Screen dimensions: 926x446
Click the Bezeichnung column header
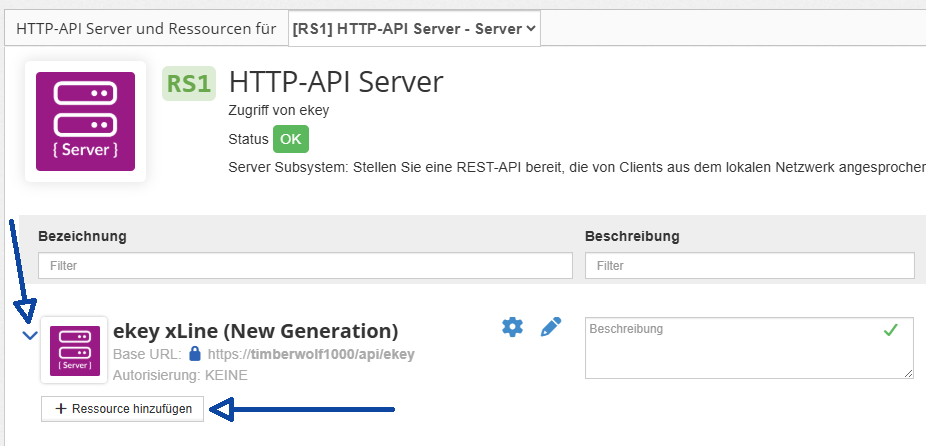[83, 236]
